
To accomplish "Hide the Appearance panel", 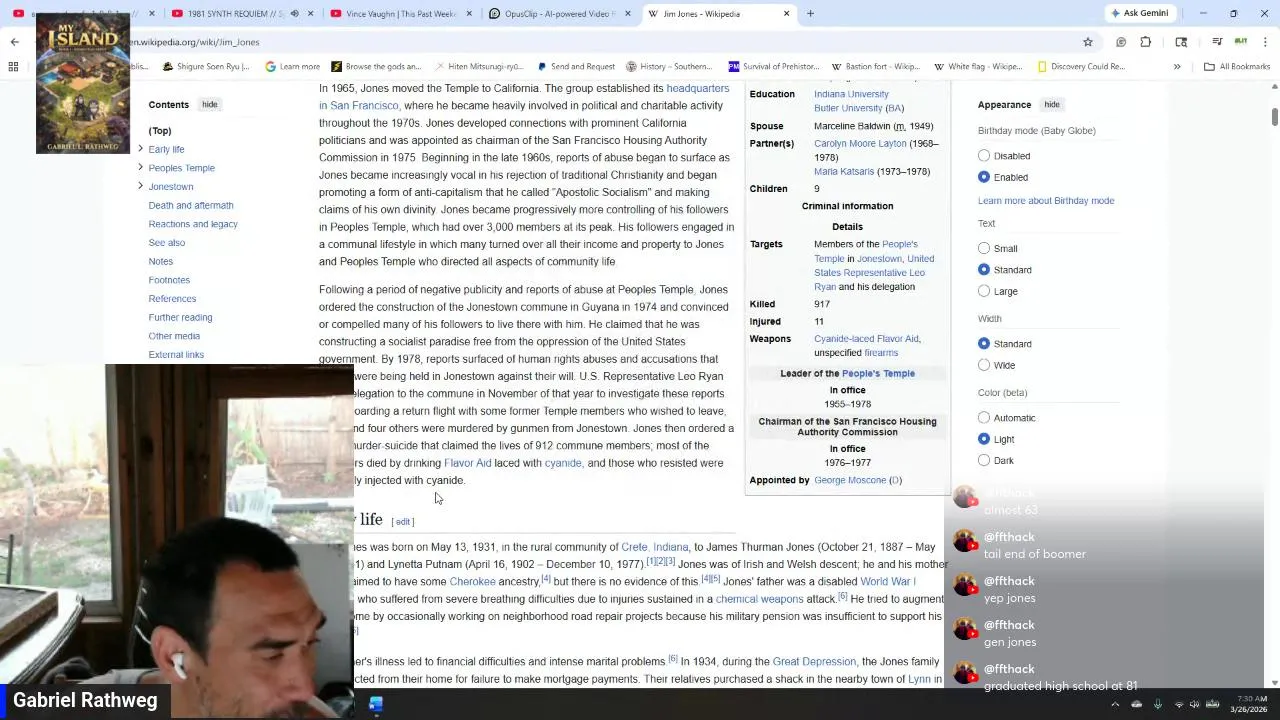I will pyautogui.click(x=1052, y=104).
